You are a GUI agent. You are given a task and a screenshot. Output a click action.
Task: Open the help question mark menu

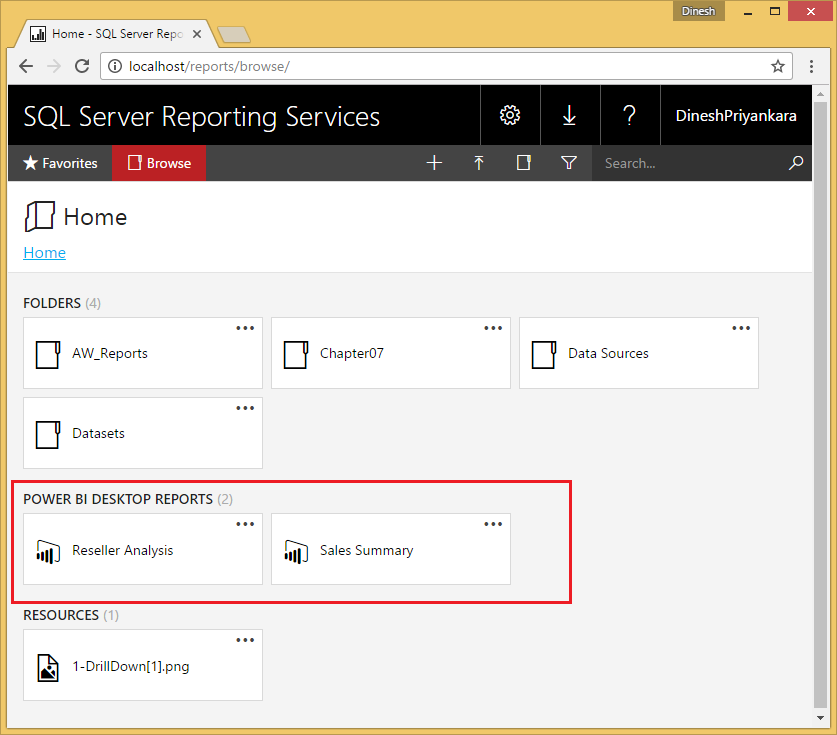(630, 115)
